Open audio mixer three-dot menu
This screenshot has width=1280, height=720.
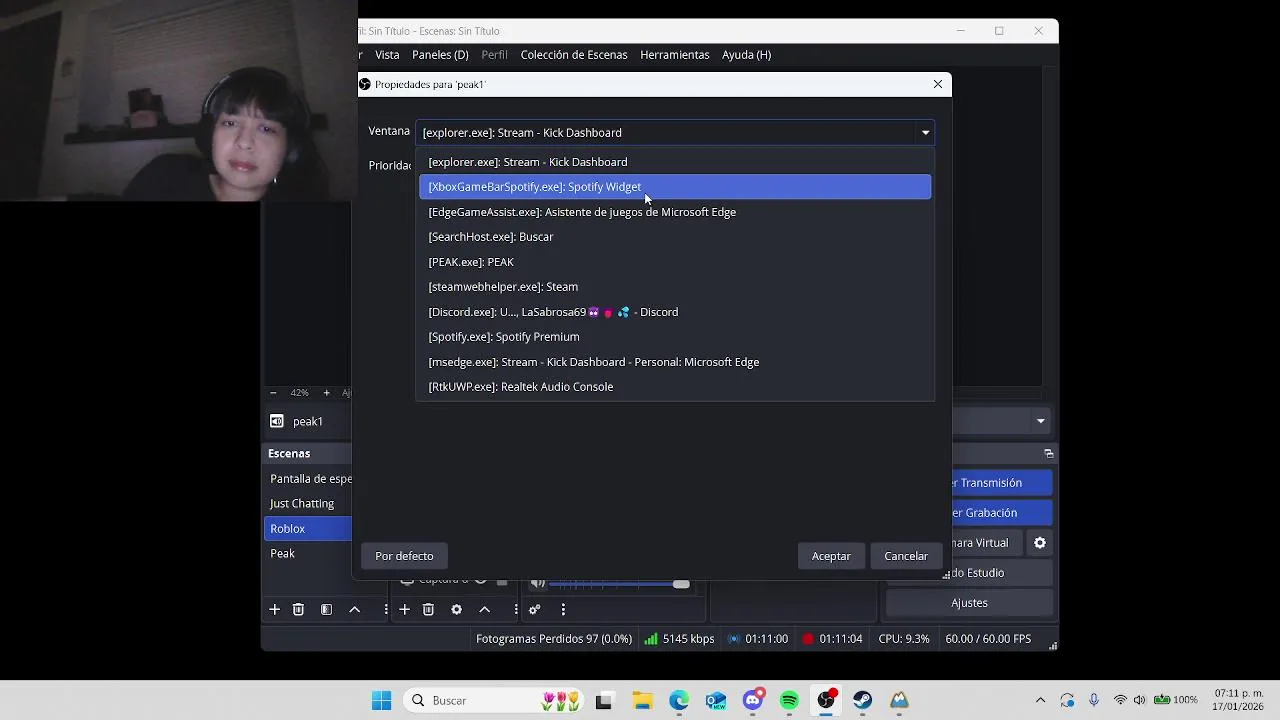[x=563, y=609]
